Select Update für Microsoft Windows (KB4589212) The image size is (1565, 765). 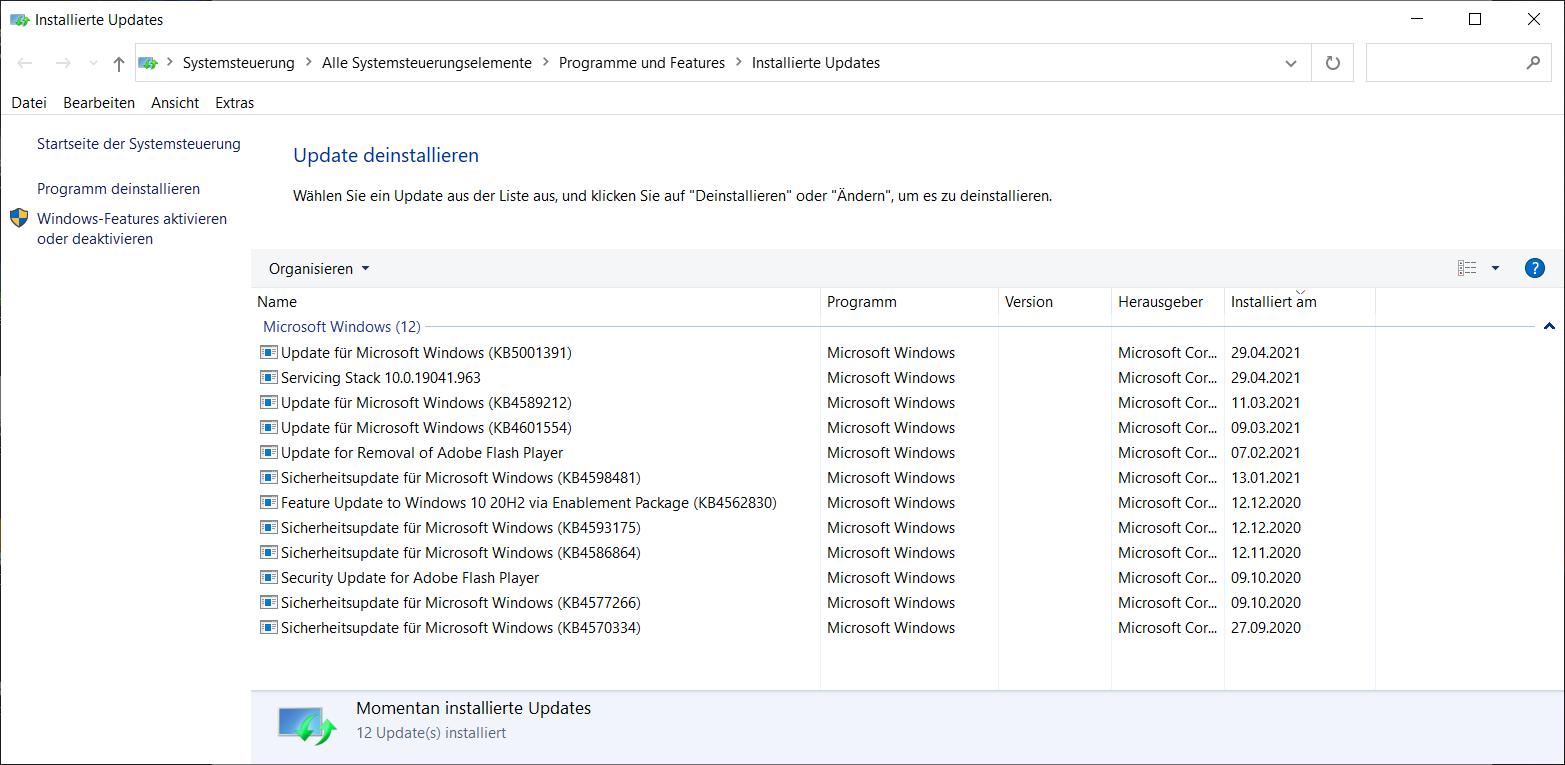coord(426,403)
